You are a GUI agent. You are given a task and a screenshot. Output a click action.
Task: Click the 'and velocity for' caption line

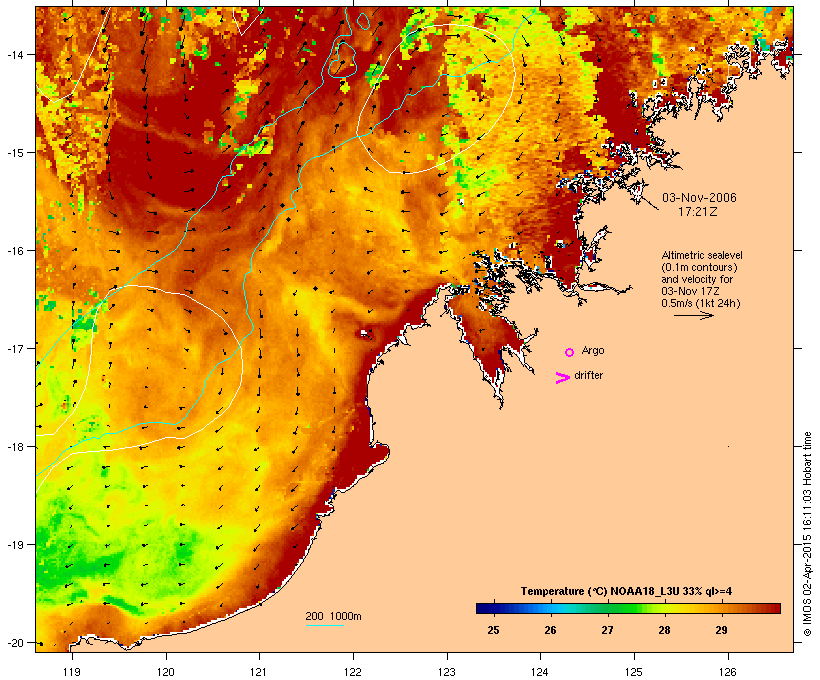(x=697, y=279)
